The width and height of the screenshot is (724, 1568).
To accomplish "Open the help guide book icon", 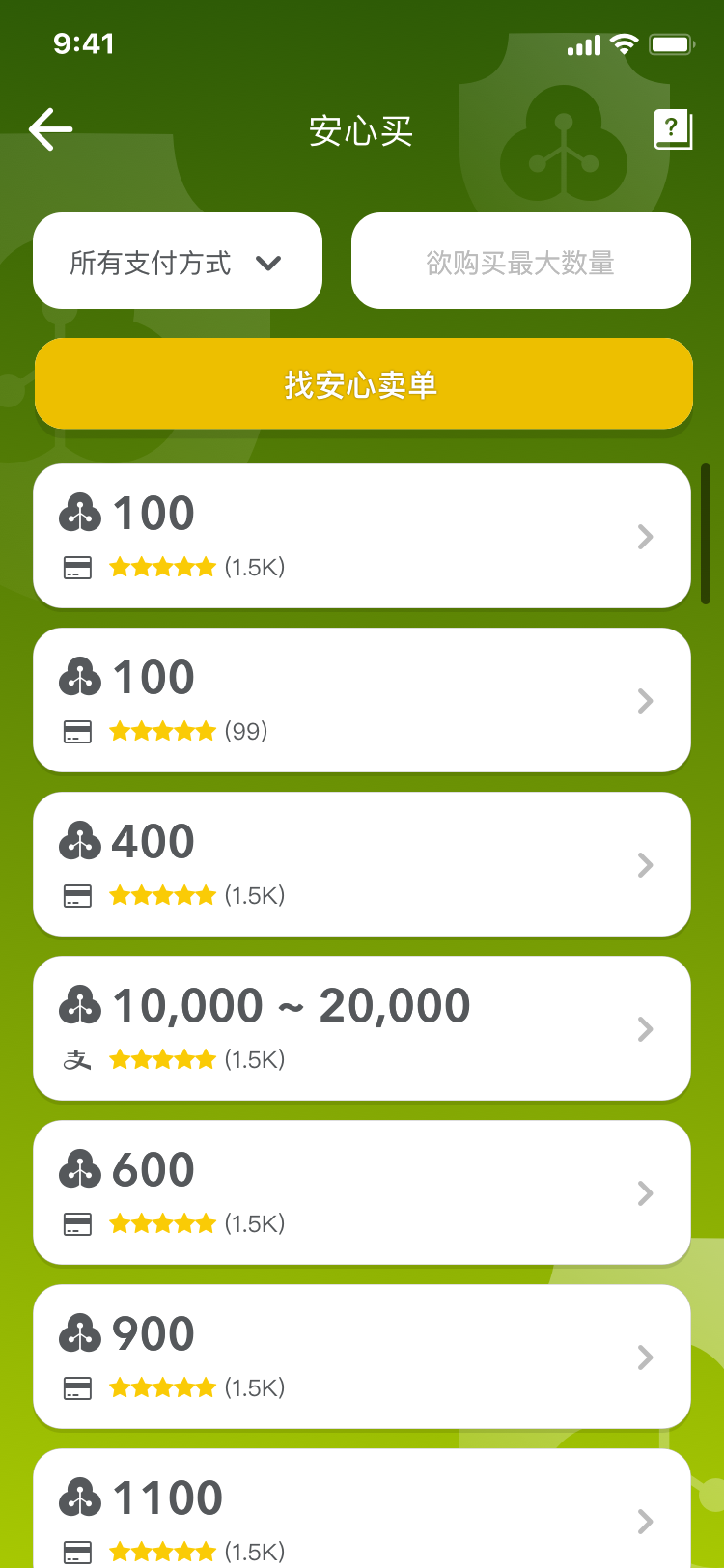I will pos(673,129).
